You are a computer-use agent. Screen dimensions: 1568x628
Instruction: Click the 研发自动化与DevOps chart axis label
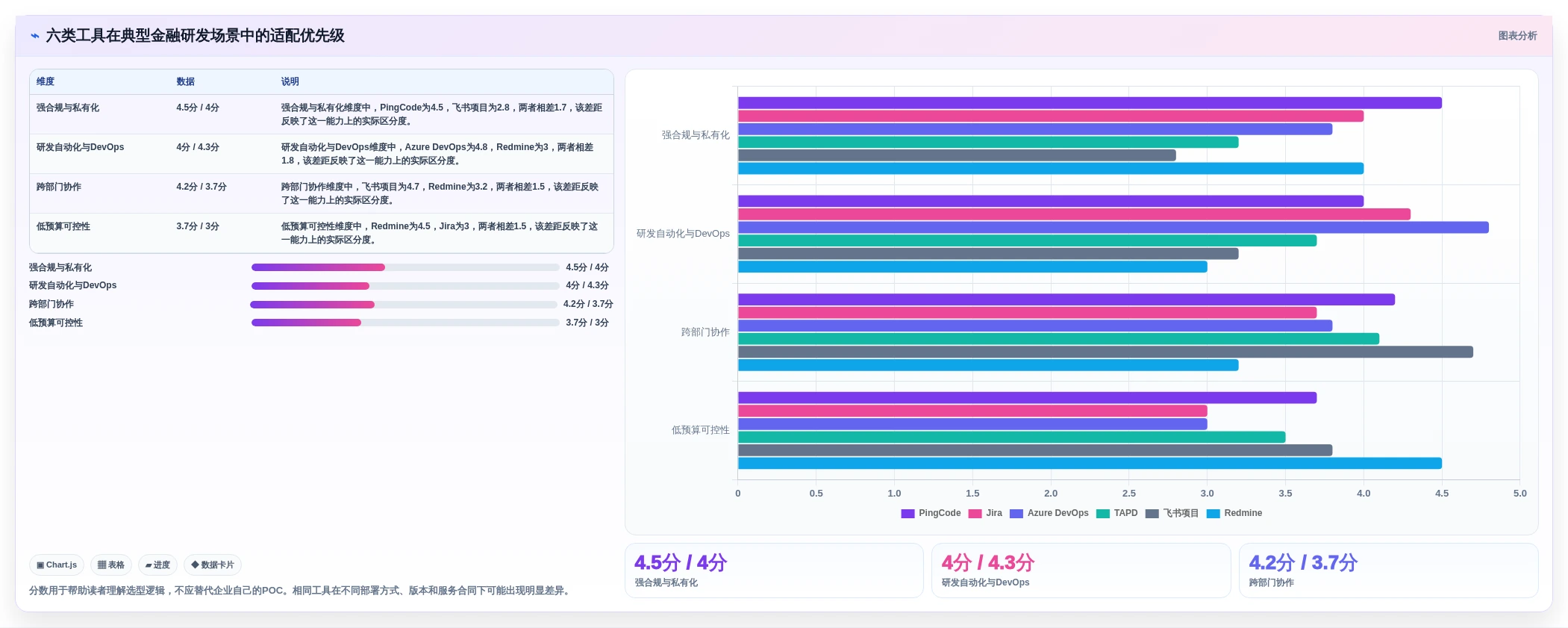pyautogui.click(x=683, y=234)
